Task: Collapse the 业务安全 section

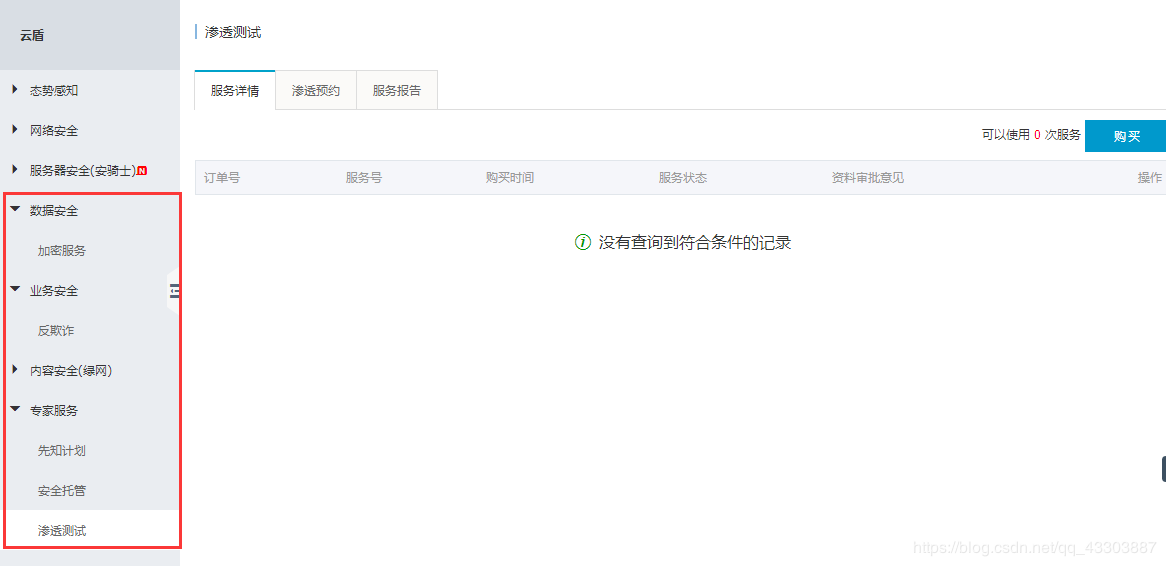Action: (x=15, y=290)
